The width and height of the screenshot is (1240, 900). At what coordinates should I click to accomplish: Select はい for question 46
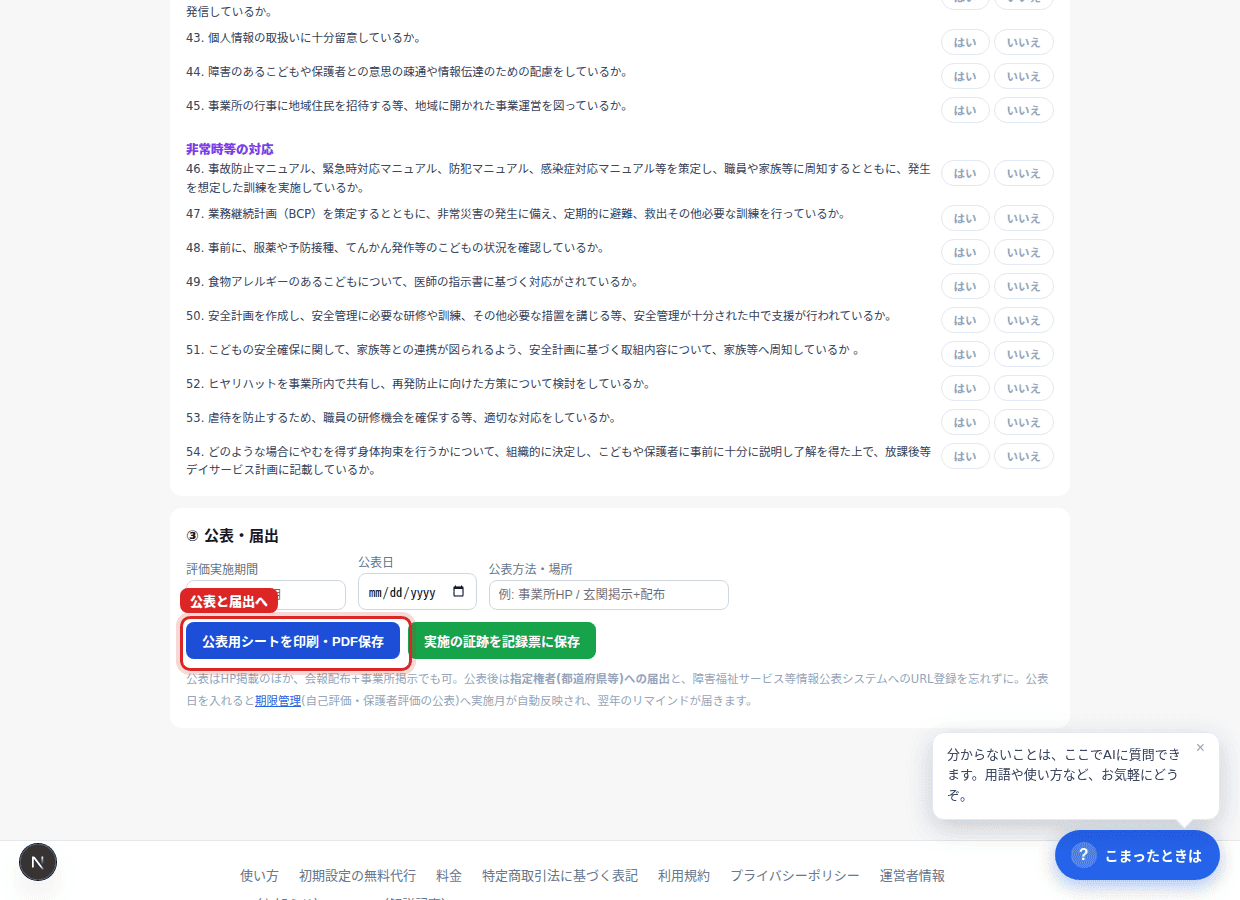tap(965, 173)
